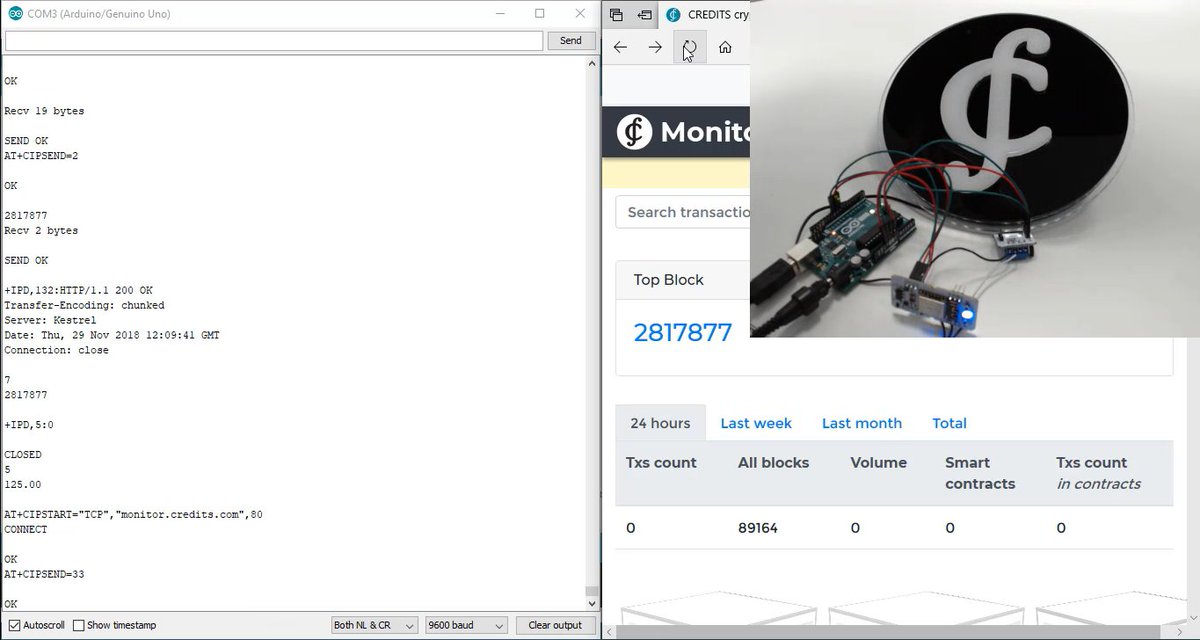Switch to the Last month tab
1200x640 pixels.
point(862,423)
